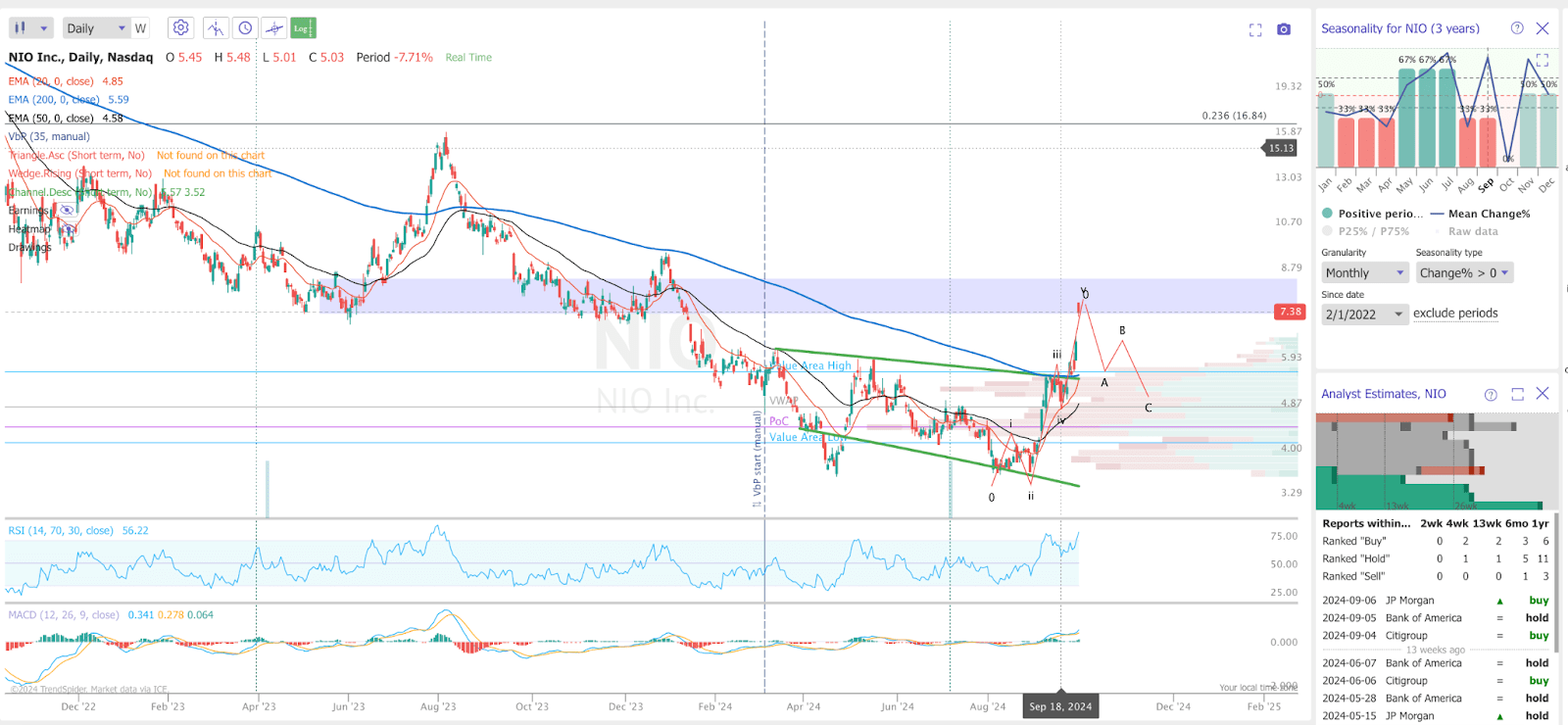Image resolution: width=1568 pixels, height=725 pixels.
Task: Toggle Earnings visibility eye icon
Action: click(x=66, y=211)
